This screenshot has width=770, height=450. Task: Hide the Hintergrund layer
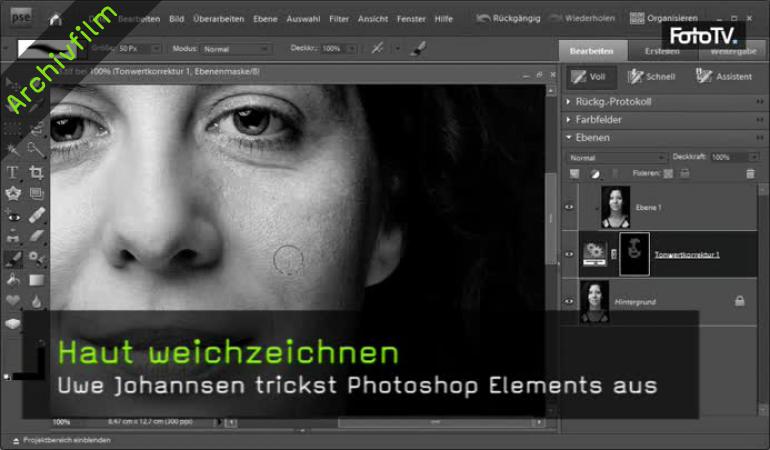(x=569, y=301)
